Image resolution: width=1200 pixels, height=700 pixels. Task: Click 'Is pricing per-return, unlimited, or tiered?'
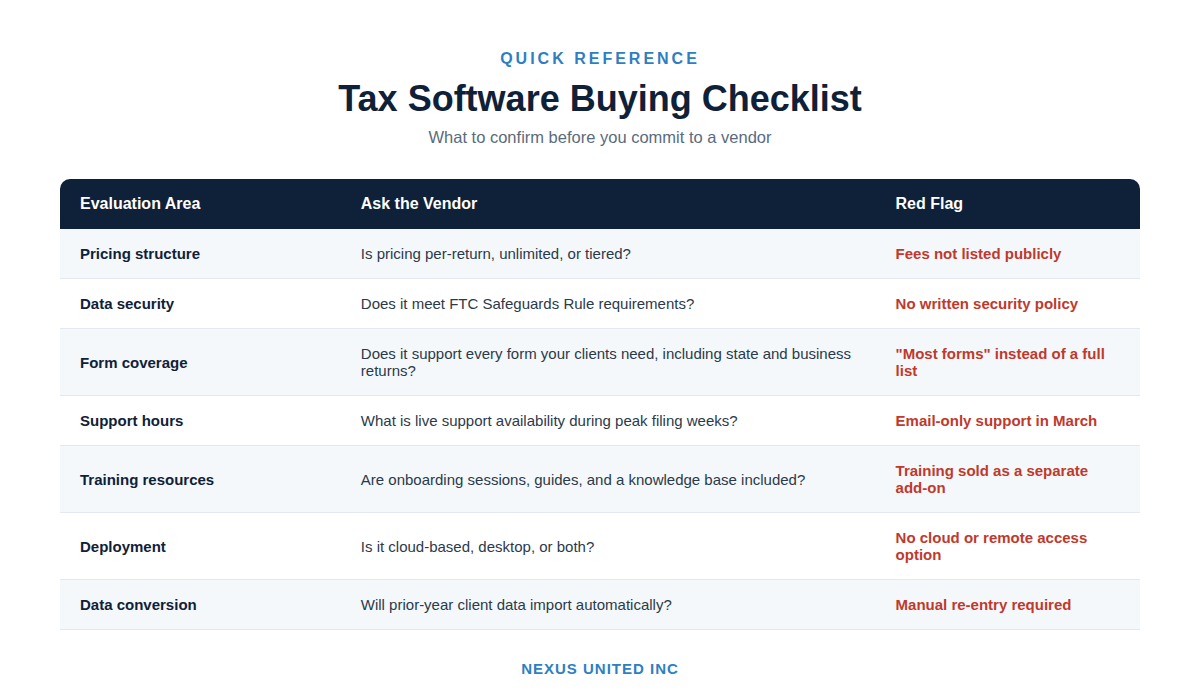pos(496,254)
